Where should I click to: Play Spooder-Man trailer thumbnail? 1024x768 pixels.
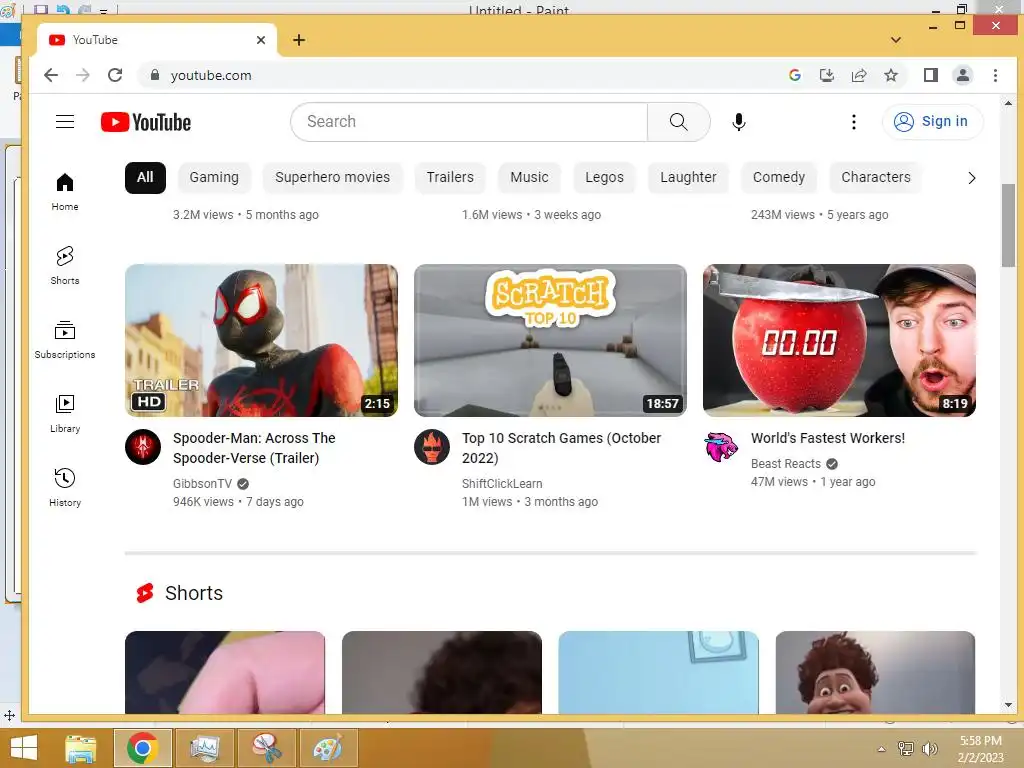261,340
